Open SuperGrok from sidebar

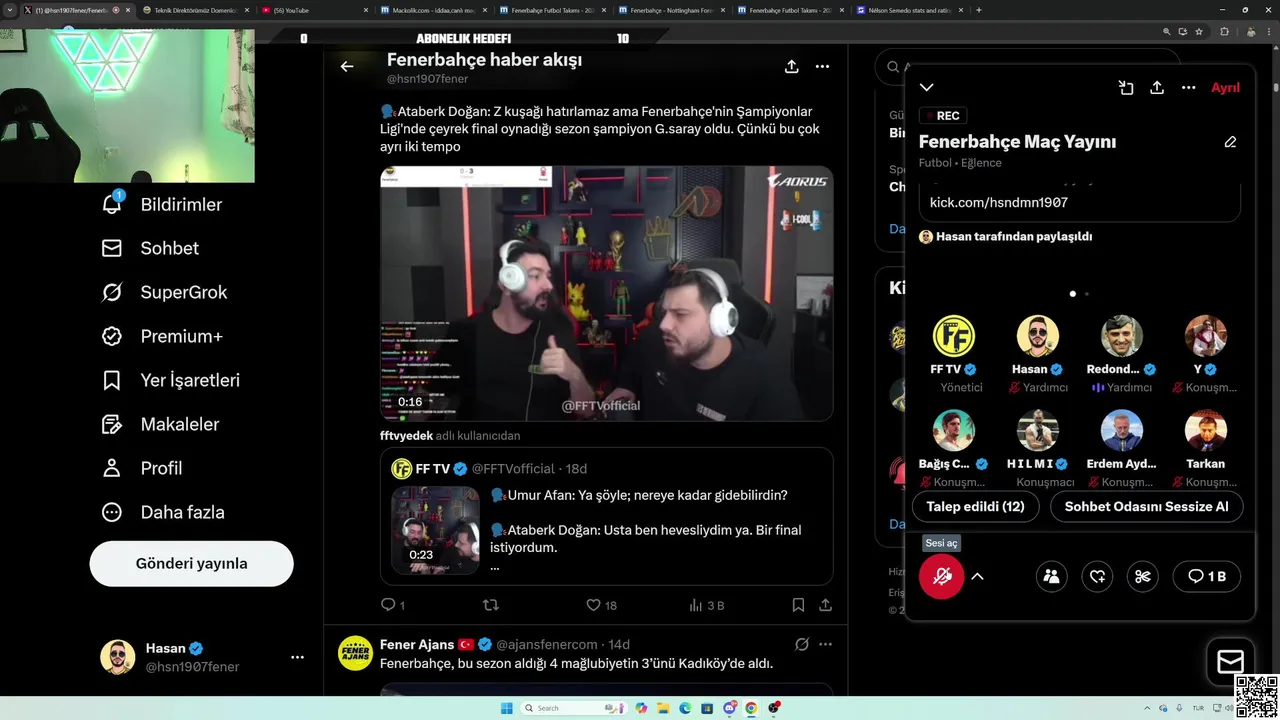tap(164, 292)
